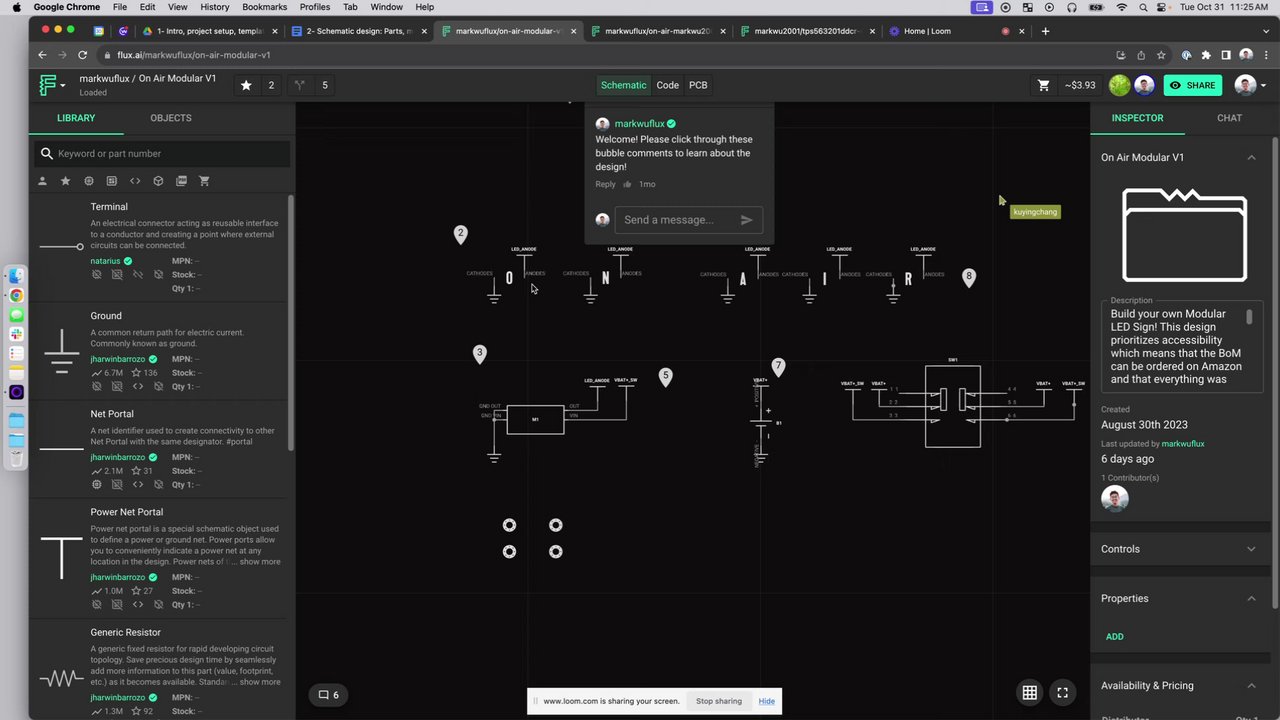
Task: Open Spotlight search in menu bar
Action: [x=1144, y=7]
